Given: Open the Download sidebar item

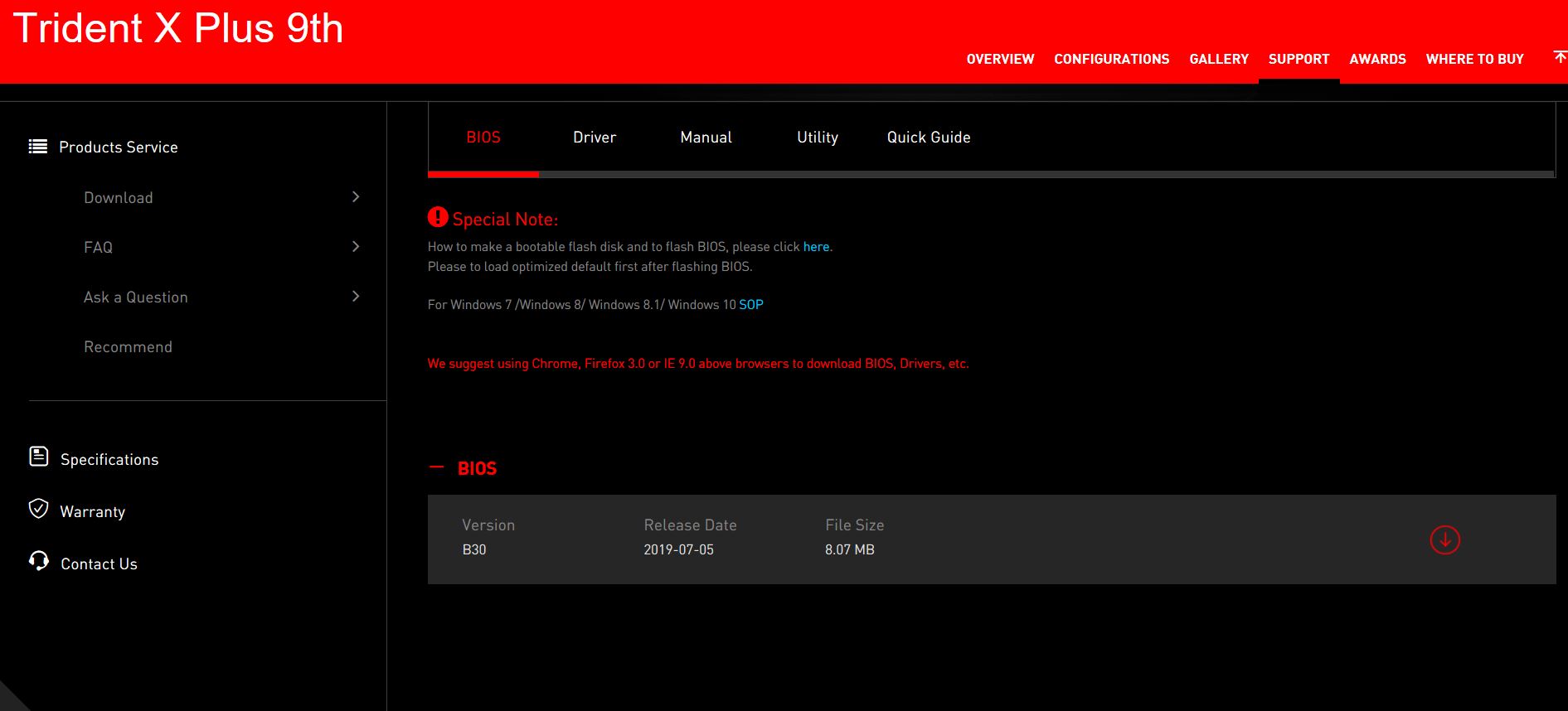Looking at the screenshot, I should pyautogui.click(x=119, y=197).
